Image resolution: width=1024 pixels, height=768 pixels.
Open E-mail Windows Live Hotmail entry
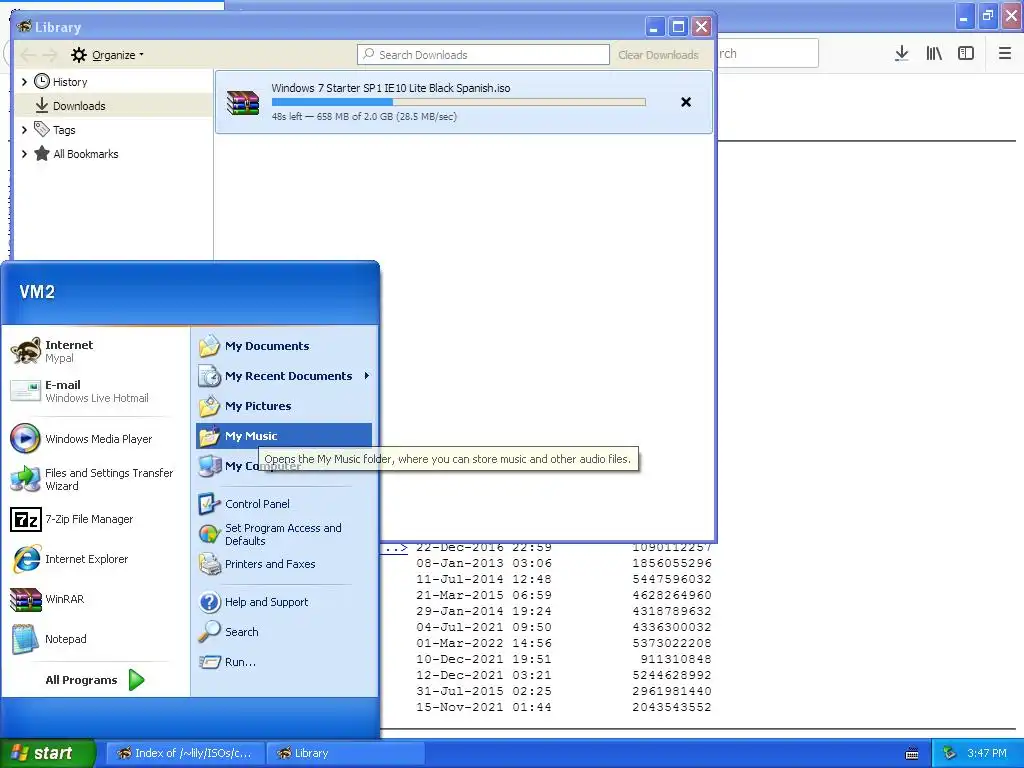tap(80, 391)
